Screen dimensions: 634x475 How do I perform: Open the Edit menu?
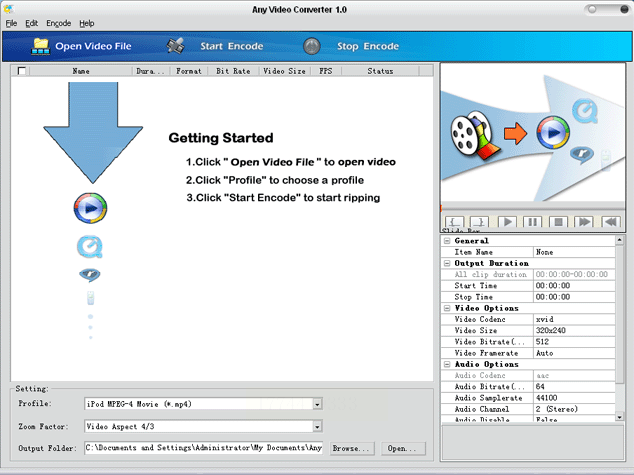pyautogui.click(x=32, y=23)
